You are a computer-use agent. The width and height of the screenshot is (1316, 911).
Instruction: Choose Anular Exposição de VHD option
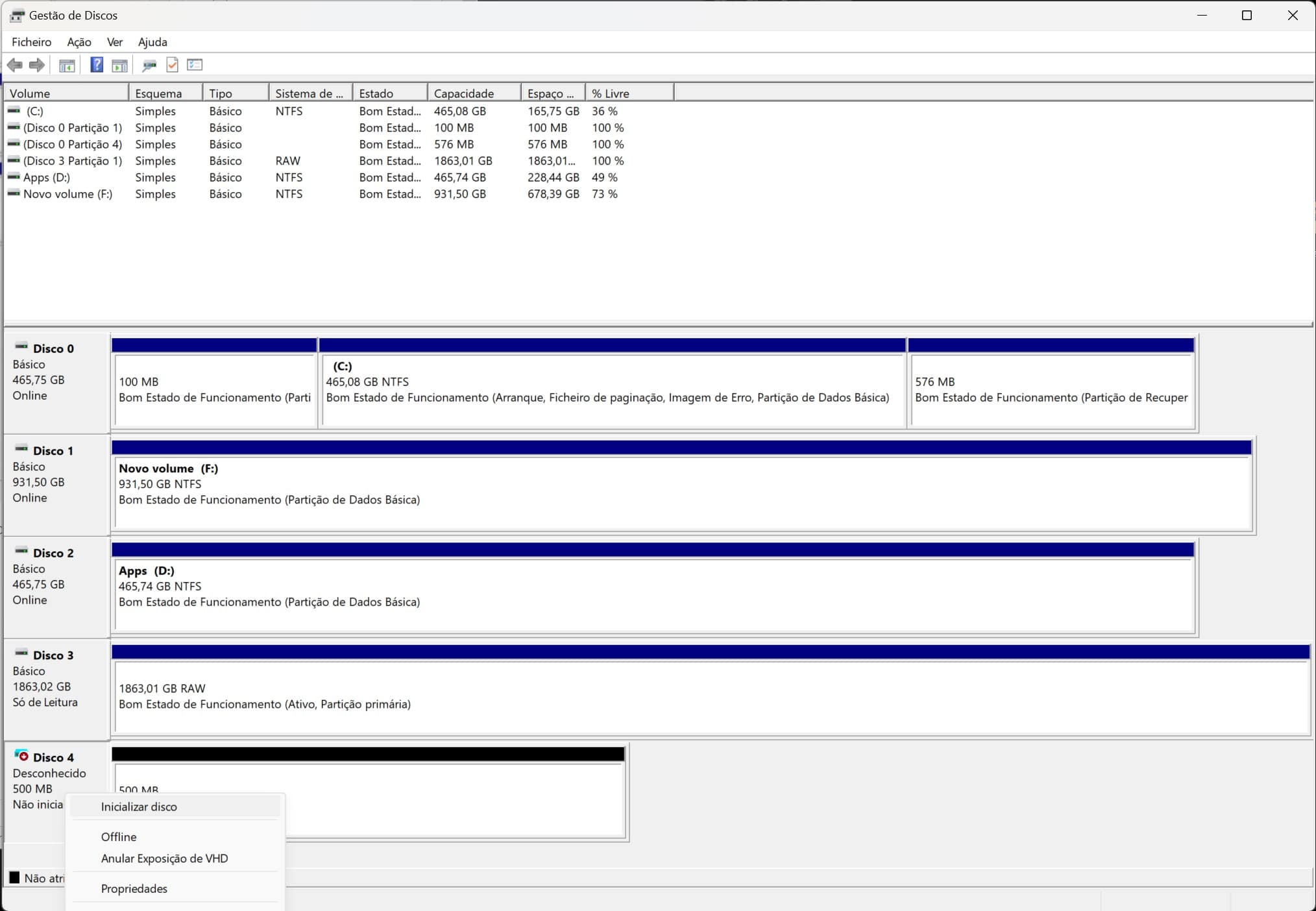(164, 858)
